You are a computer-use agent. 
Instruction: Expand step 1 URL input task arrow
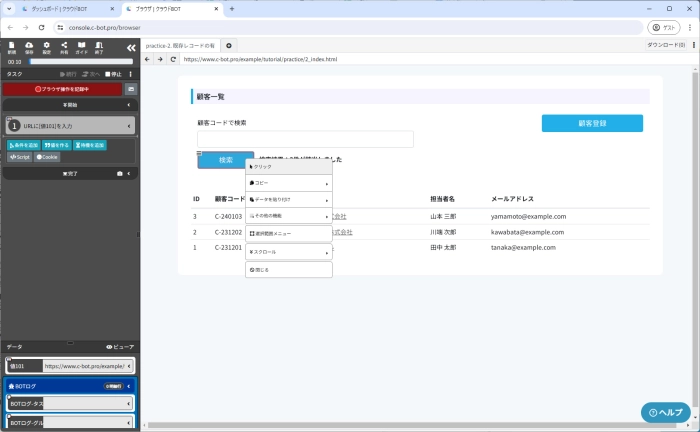129,126
